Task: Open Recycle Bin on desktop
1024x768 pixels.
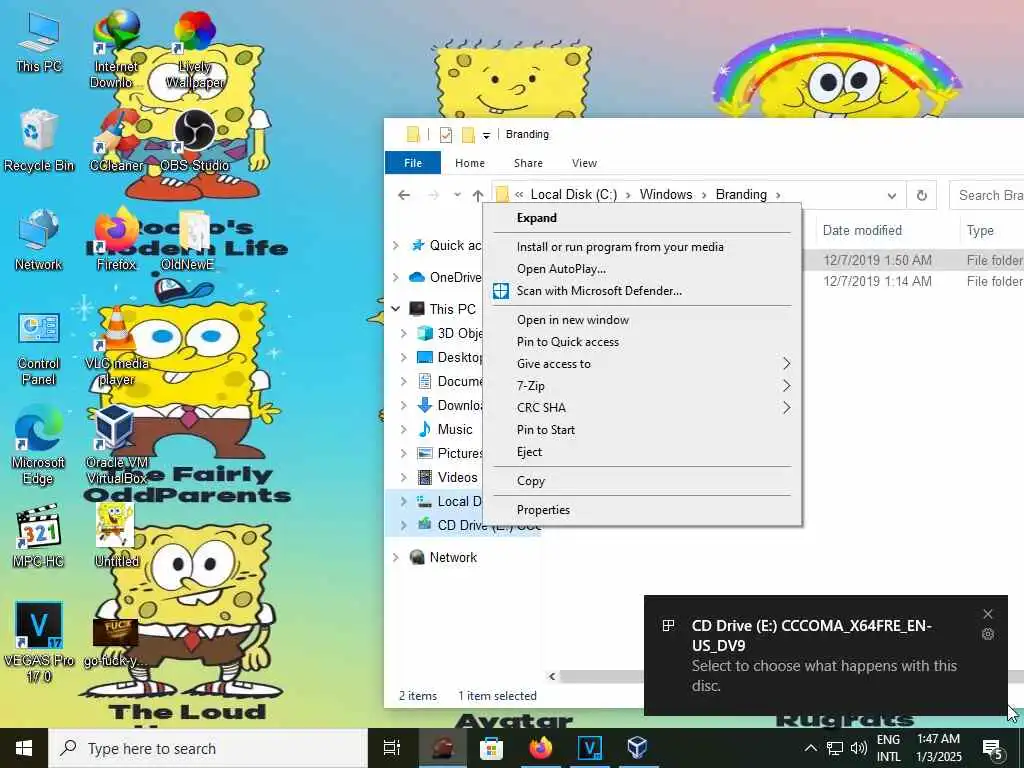Action: click(x=39, y=141)
